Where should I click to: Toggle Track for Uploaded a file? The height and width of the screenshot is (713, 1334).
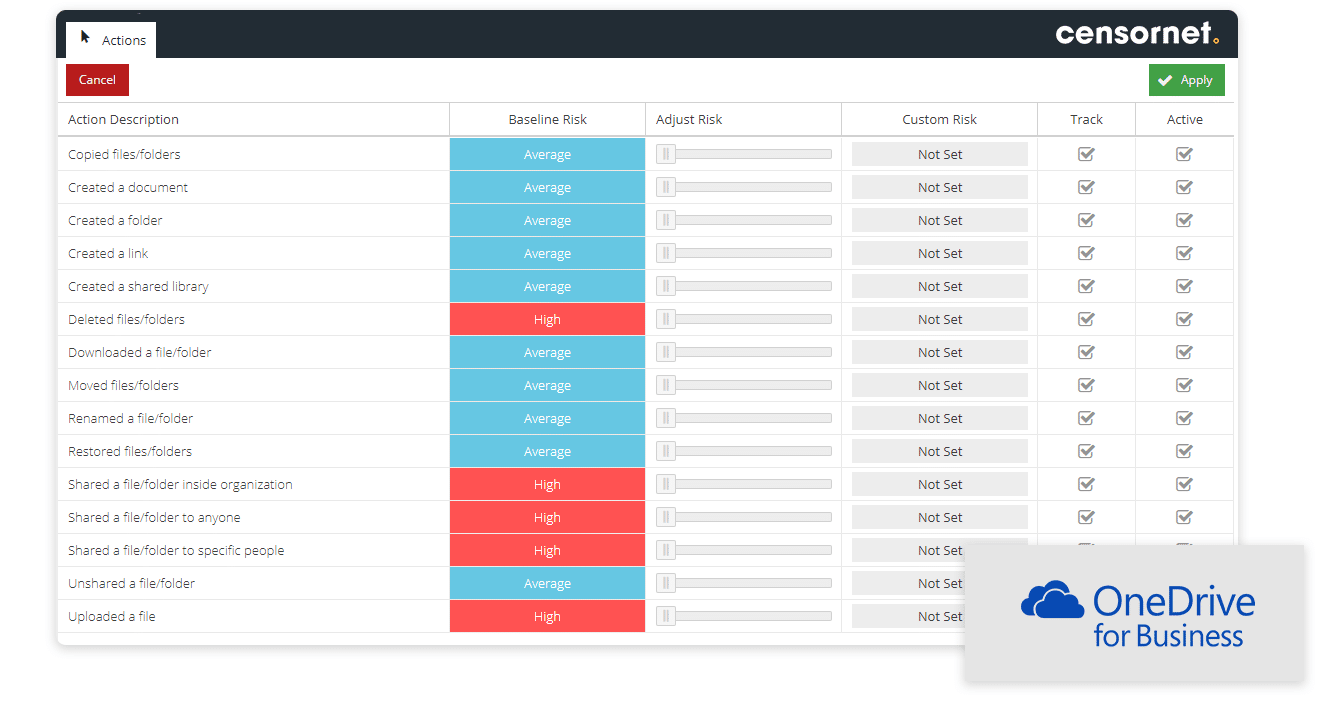click(1086, 616)
